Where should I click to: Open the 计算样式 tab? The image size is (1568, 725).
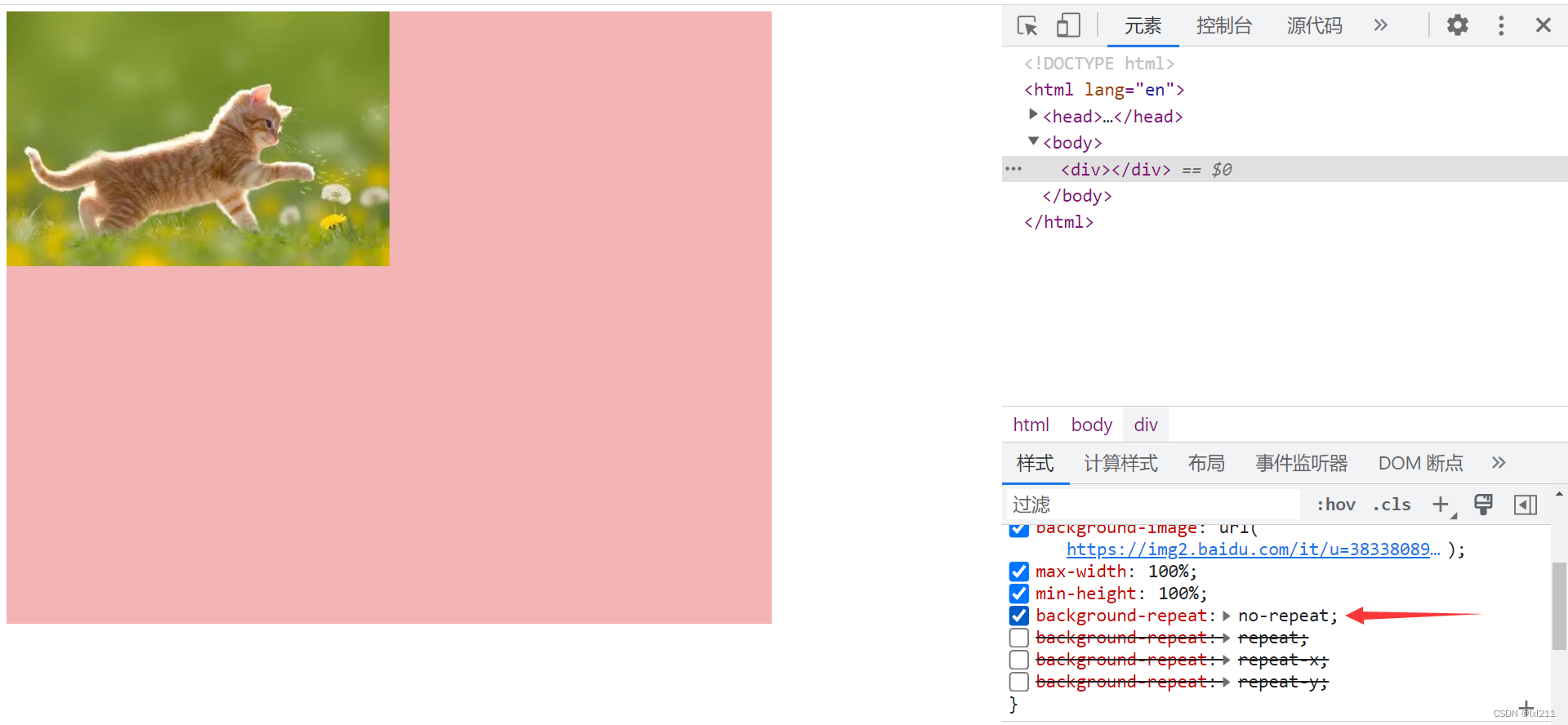point(1120,463)
